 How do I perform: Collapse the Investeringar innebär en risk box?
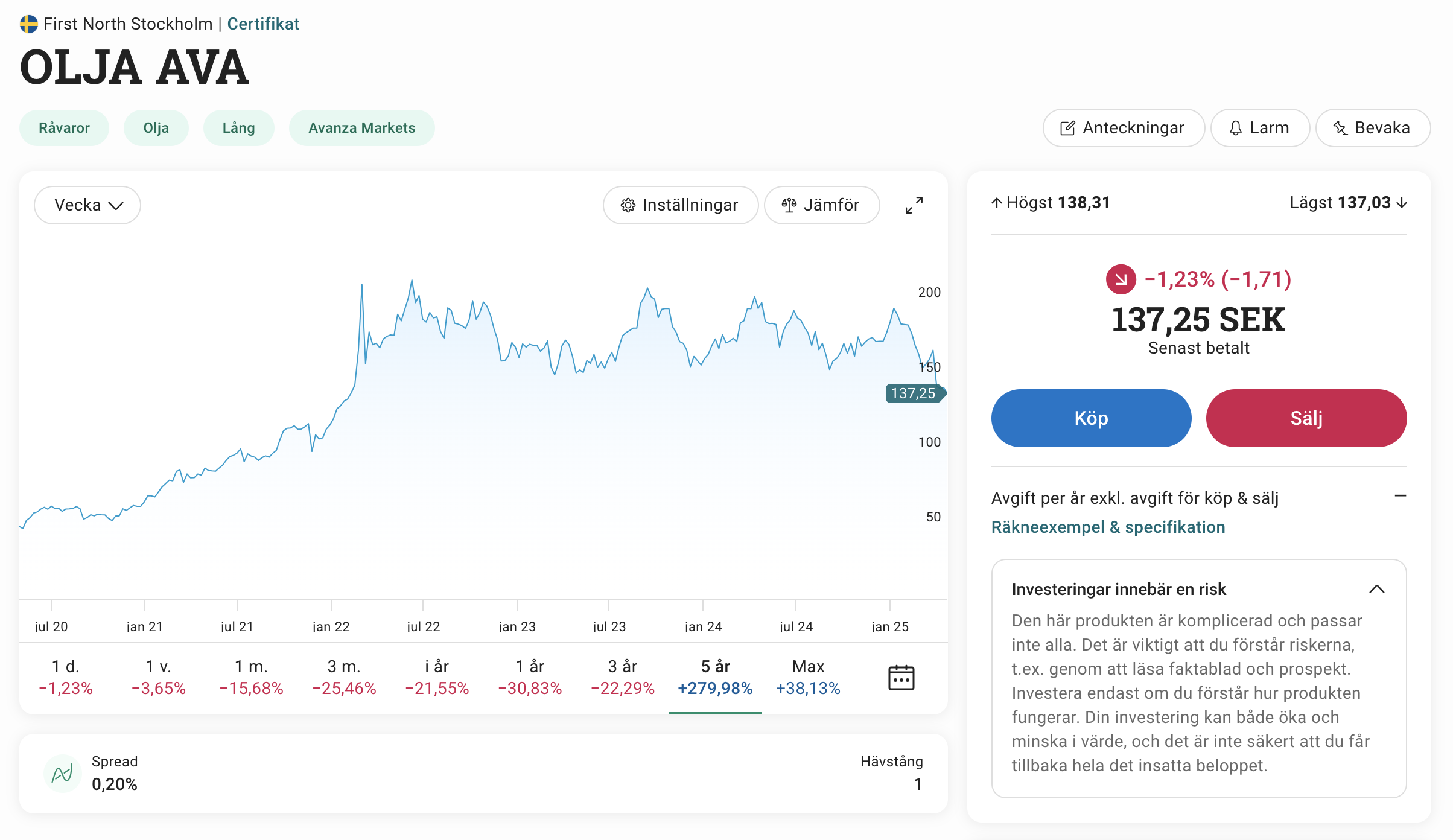tap(1376, 589)
